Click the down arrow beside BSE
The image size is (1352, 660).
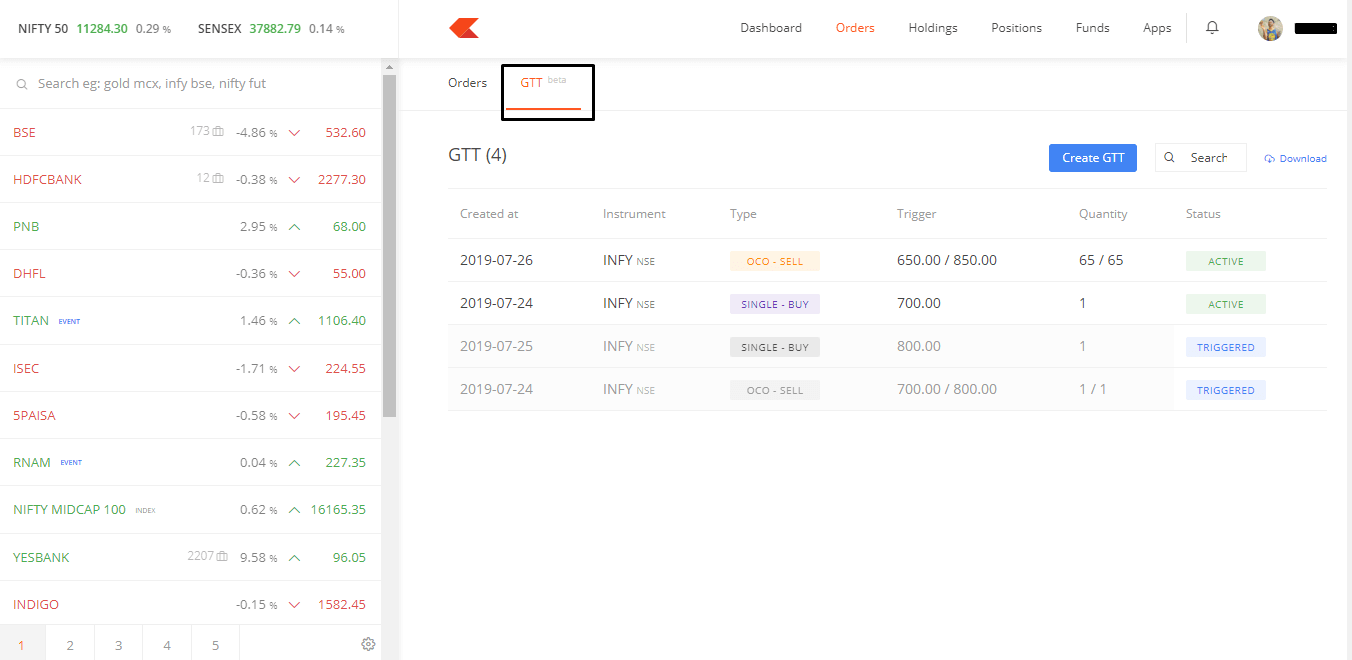coord(294,133)
